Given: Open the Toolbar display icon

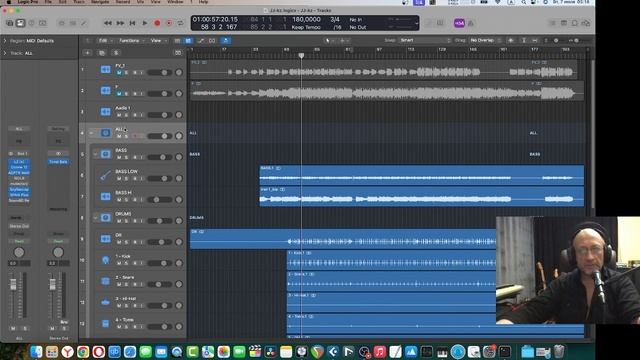Looking at the screenshot, I should pyautogui.click(x=42, y=23).
